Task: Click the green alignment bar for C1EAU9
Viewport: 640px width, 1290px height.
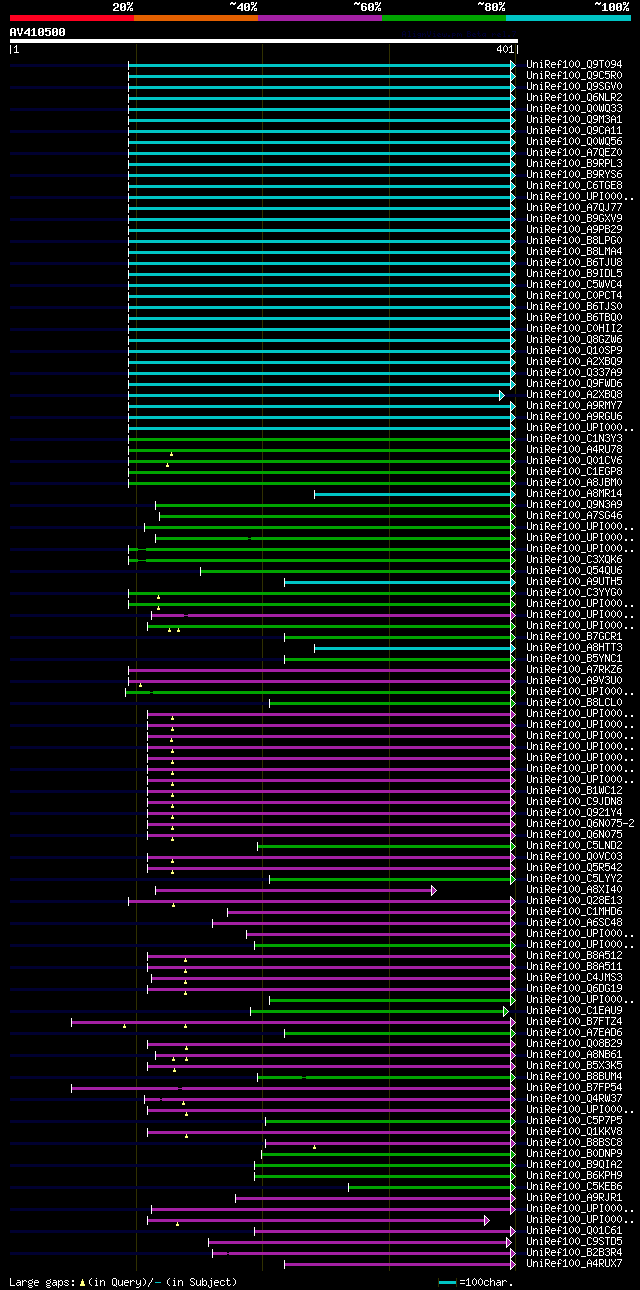Action: 380,1011
